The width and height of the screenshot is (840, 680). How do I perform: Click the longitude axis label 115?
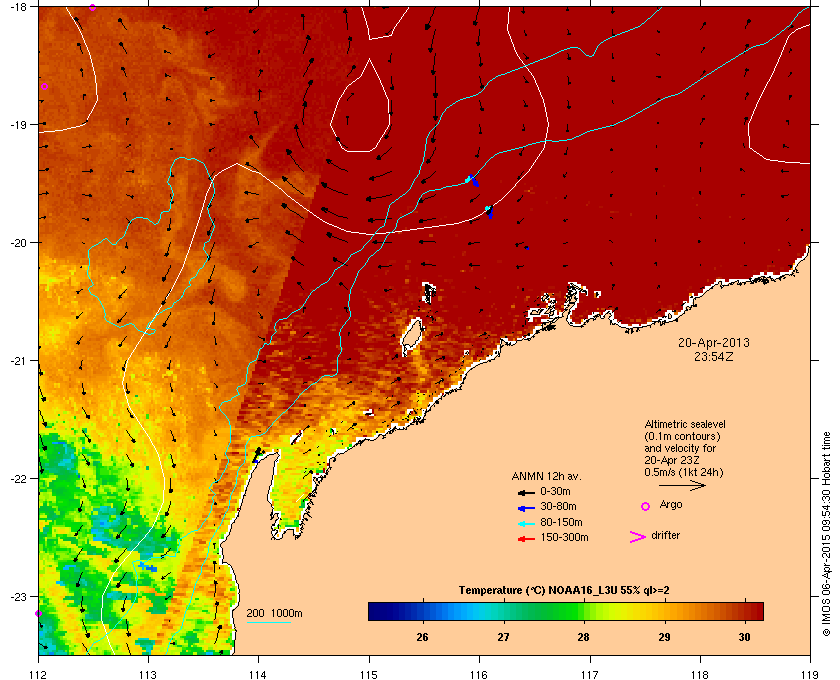(x=369, y=675)
